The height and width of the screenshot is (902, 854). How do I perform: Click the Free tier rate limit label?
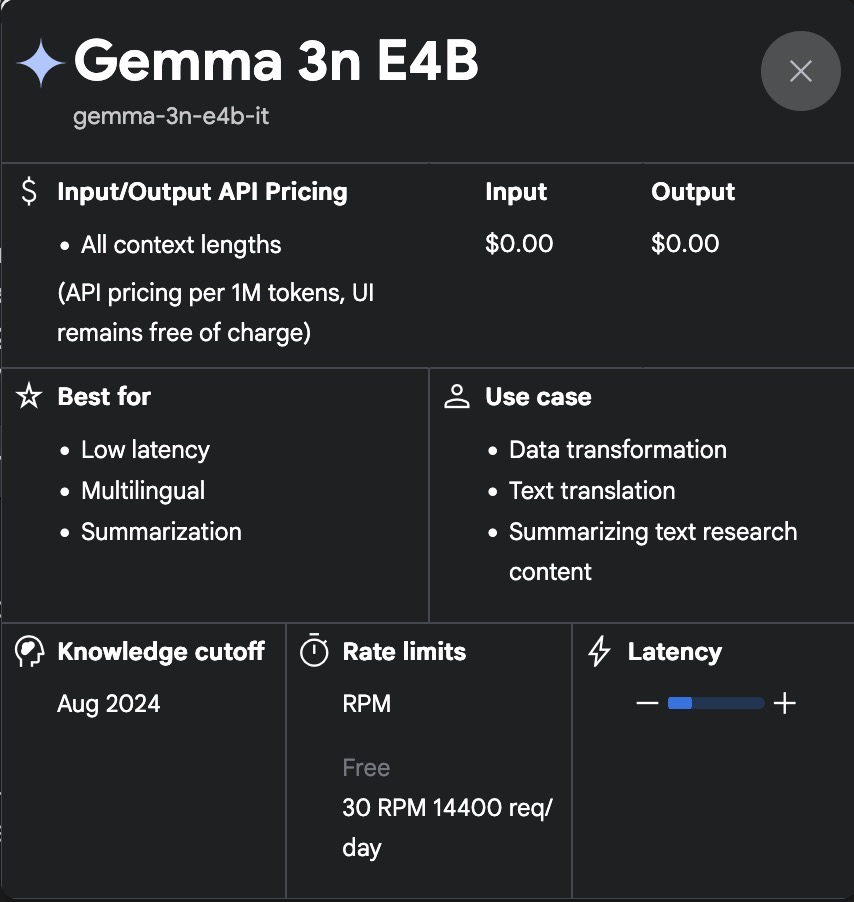366,768
